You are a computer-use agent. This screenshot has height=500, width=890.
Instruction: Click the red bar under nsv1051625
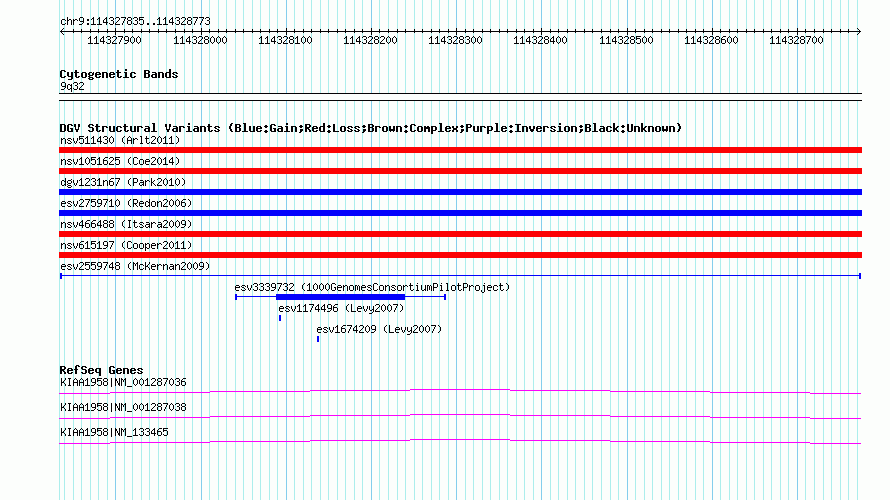tap(460, 171)
